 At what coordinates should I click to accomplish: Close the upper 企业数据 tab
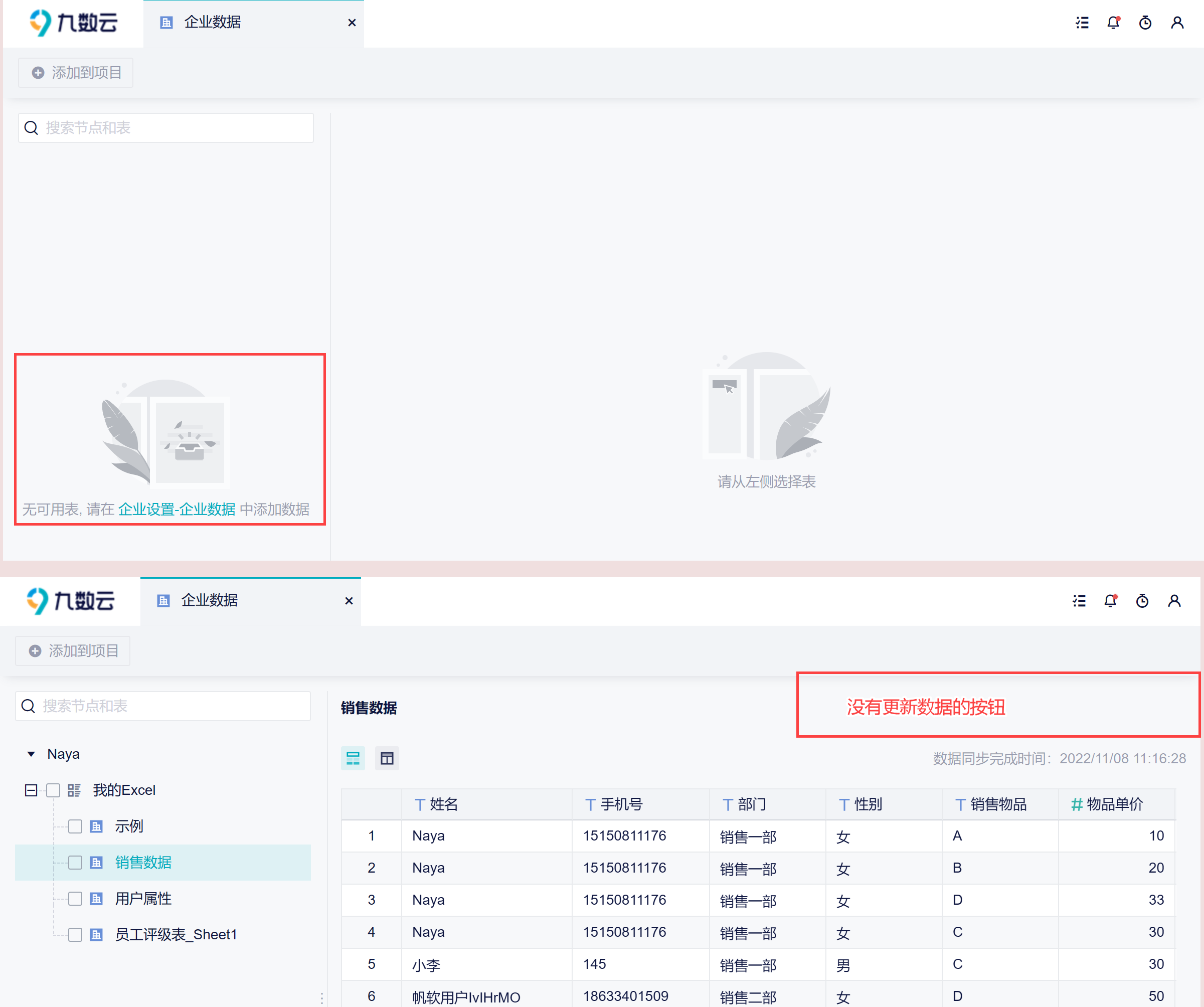click(352, 23)
